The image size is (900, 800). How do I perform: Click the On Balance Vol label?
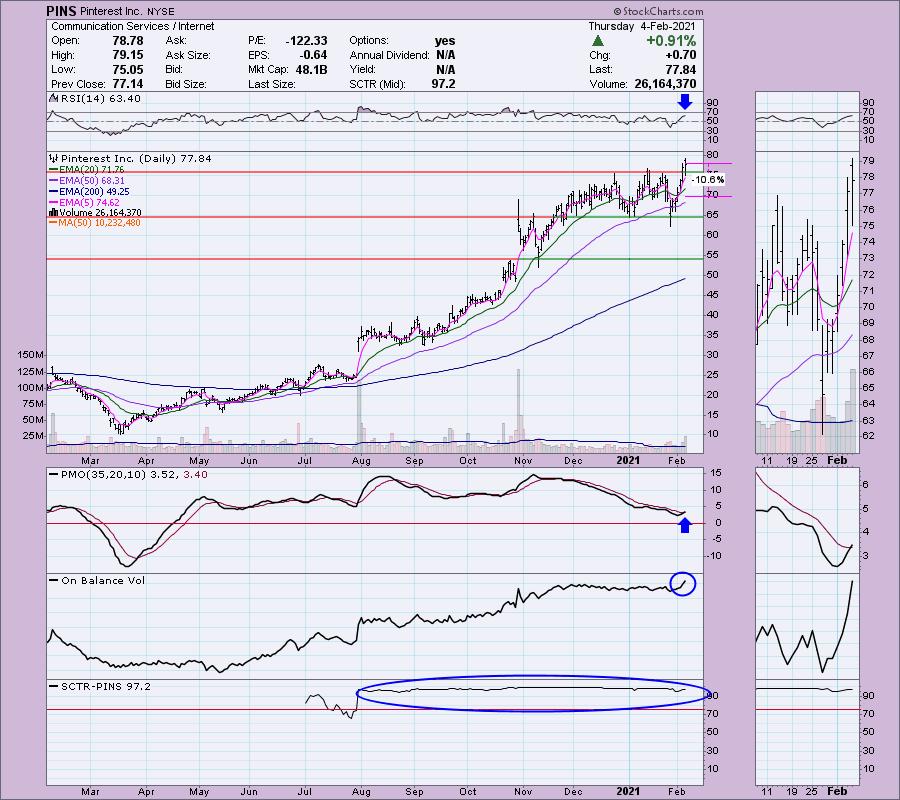[97, 581]
